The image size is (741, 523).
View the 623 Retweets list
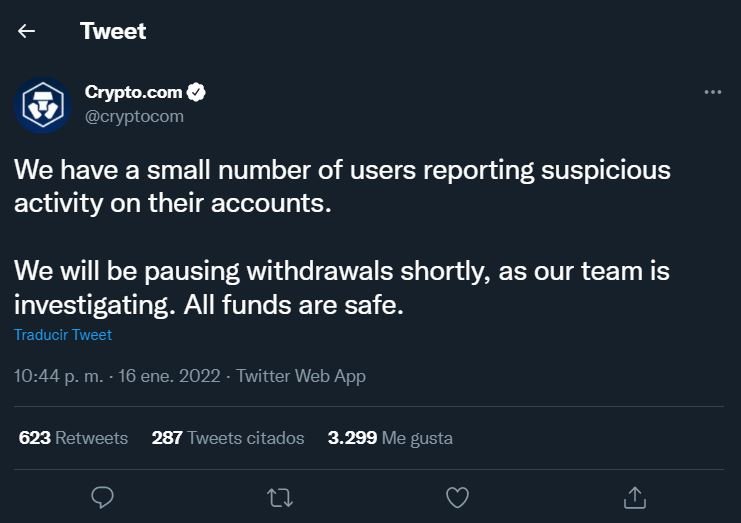[73, 438]
